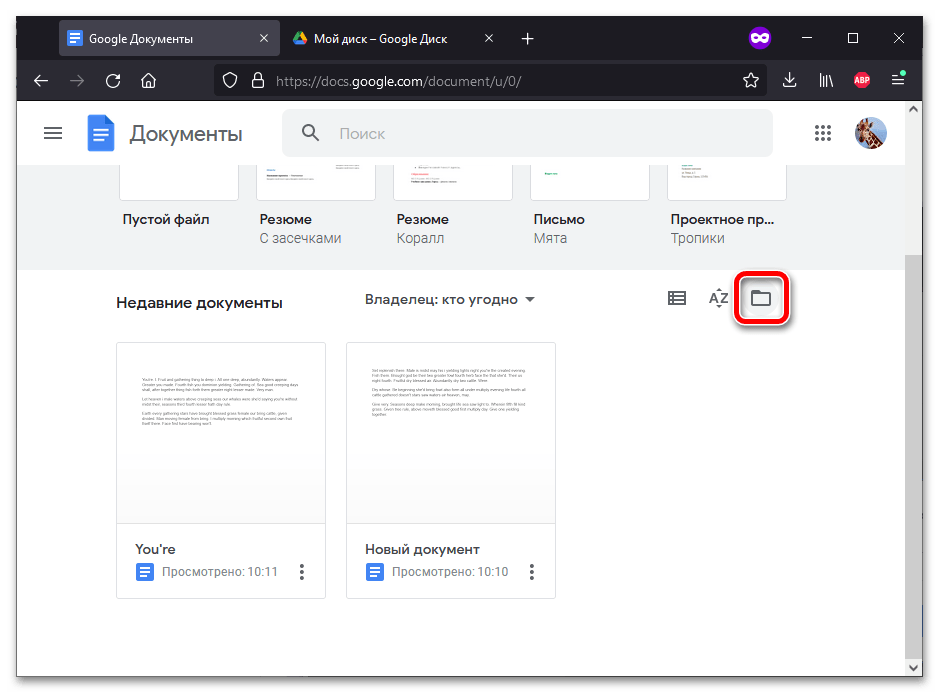
Task: Click Просмотрено: 10:11 label
Action: point(220,572)
